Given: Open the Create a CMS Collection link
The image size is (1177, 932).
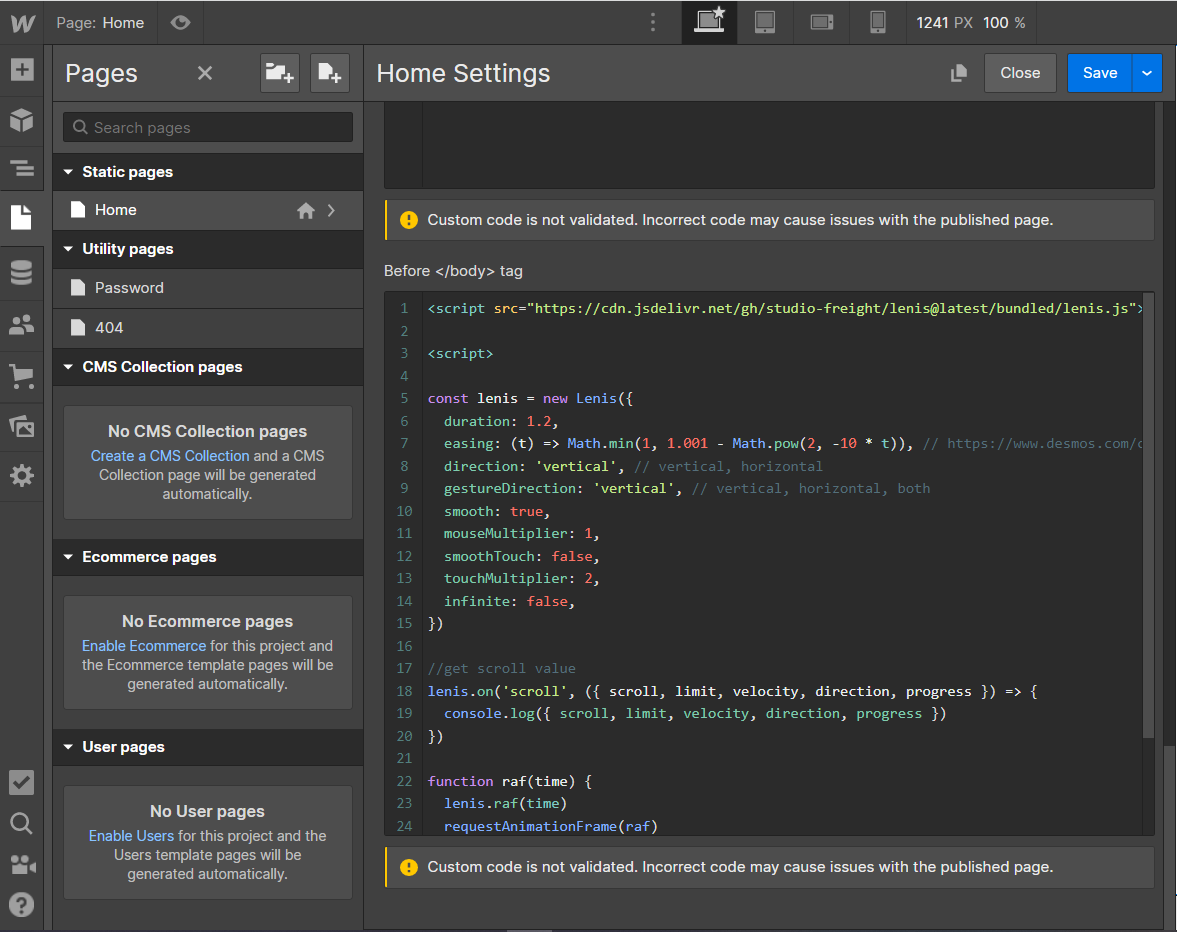Looking at the screenshot, I should tap(170, 455).
